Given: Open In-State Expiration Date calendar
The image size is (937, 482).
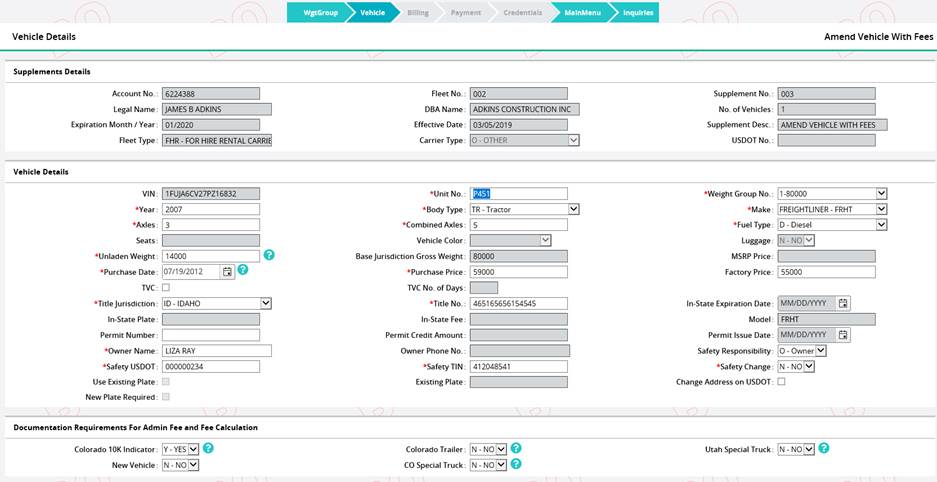Looking at the screenshot, I should click(843, 303).
